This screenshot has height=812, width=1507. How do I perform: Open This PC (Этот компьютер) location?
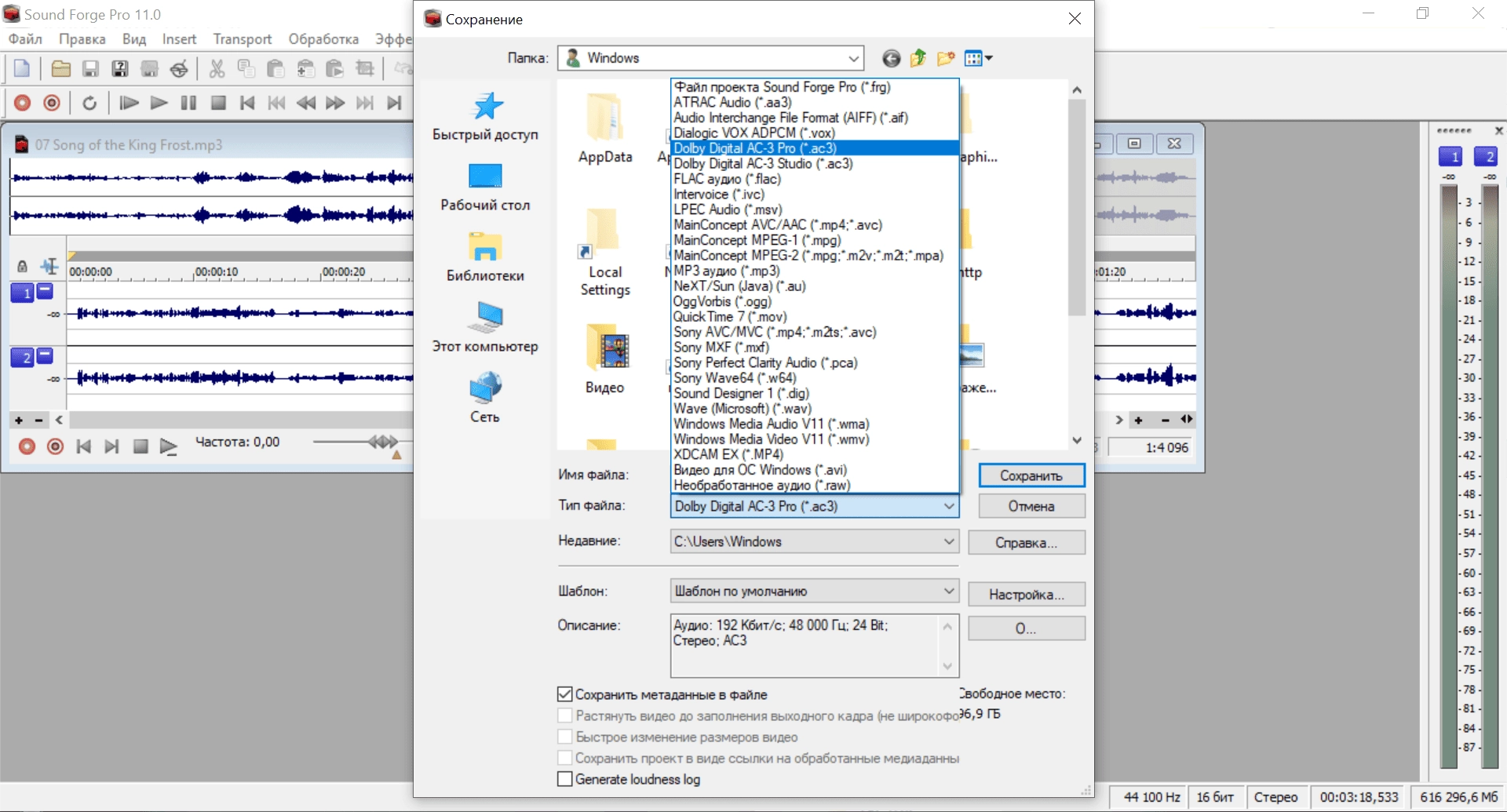(485, 328)
